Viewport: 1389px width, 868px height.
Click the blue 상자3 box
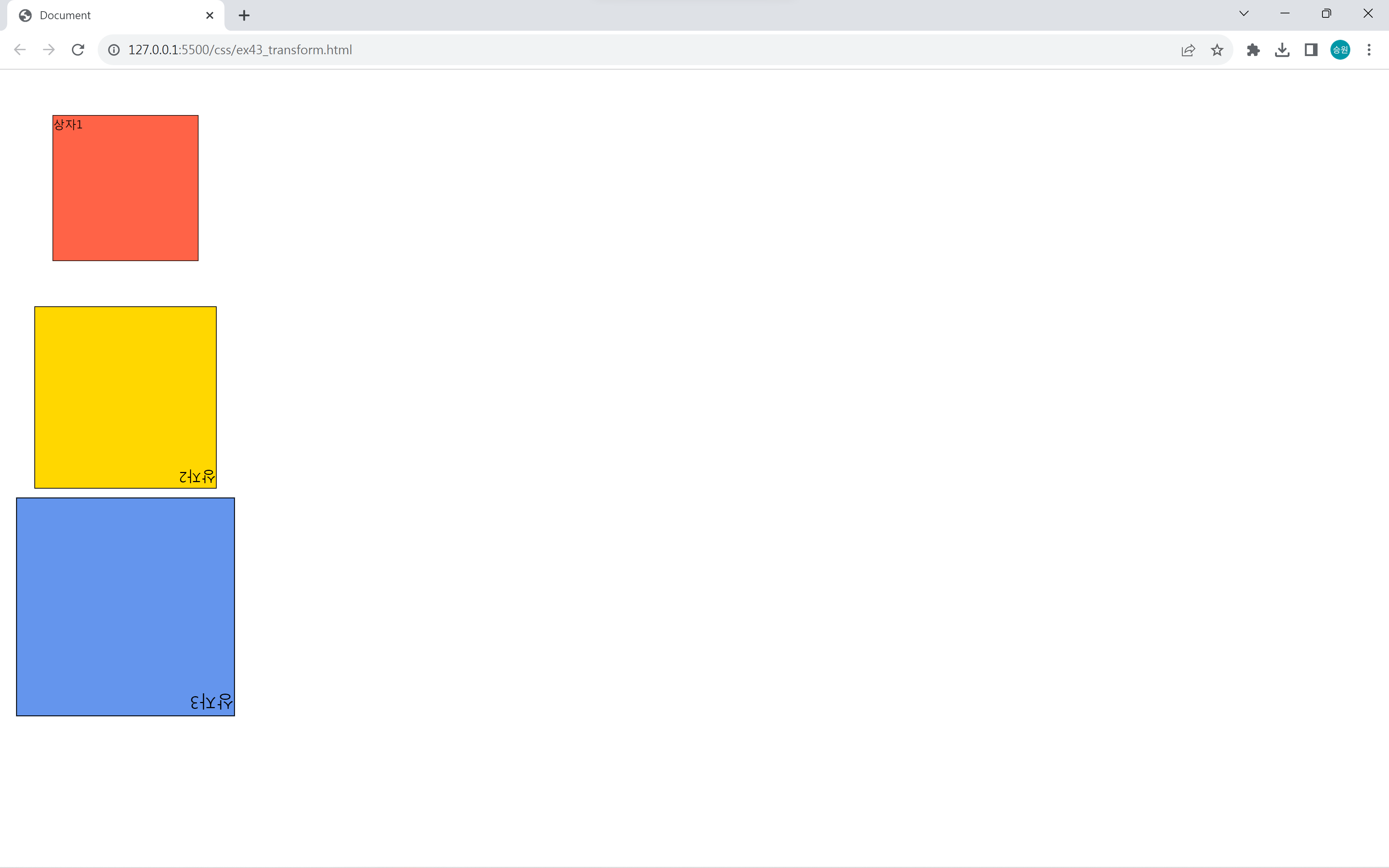[125, 606]
